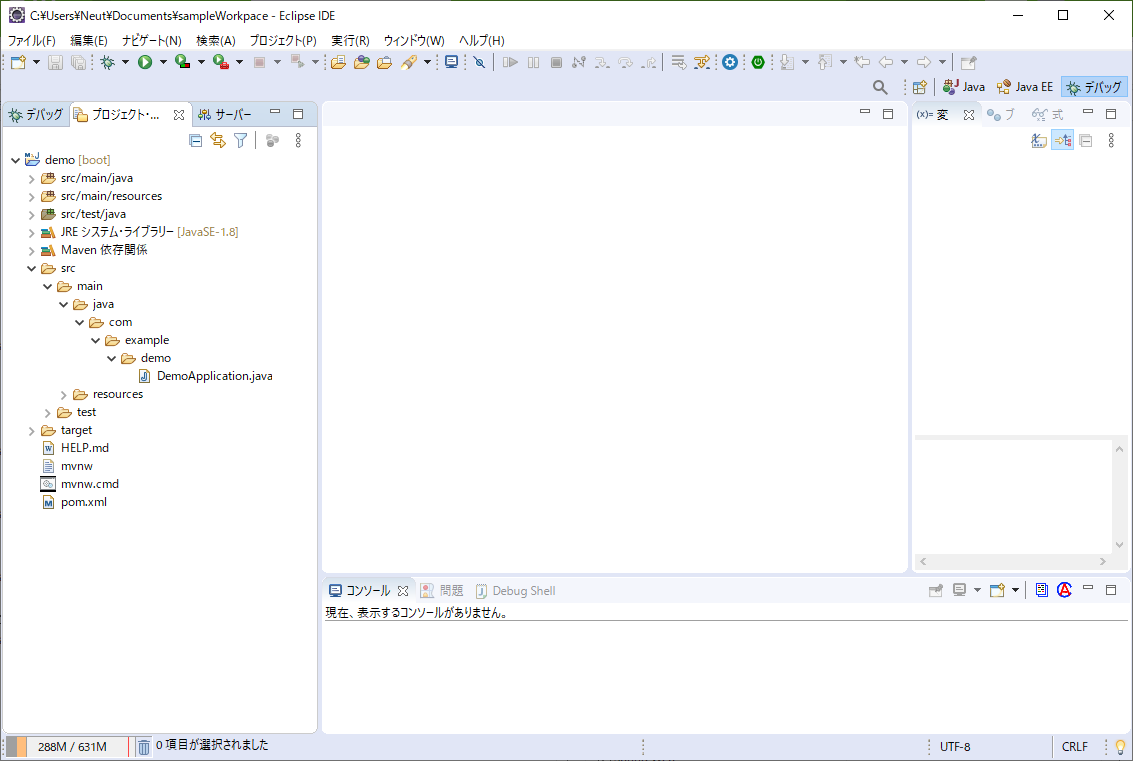Viewport: 1133px width, 761px height.
Task: Click the Pin Console icon
Action: [936, 590]
